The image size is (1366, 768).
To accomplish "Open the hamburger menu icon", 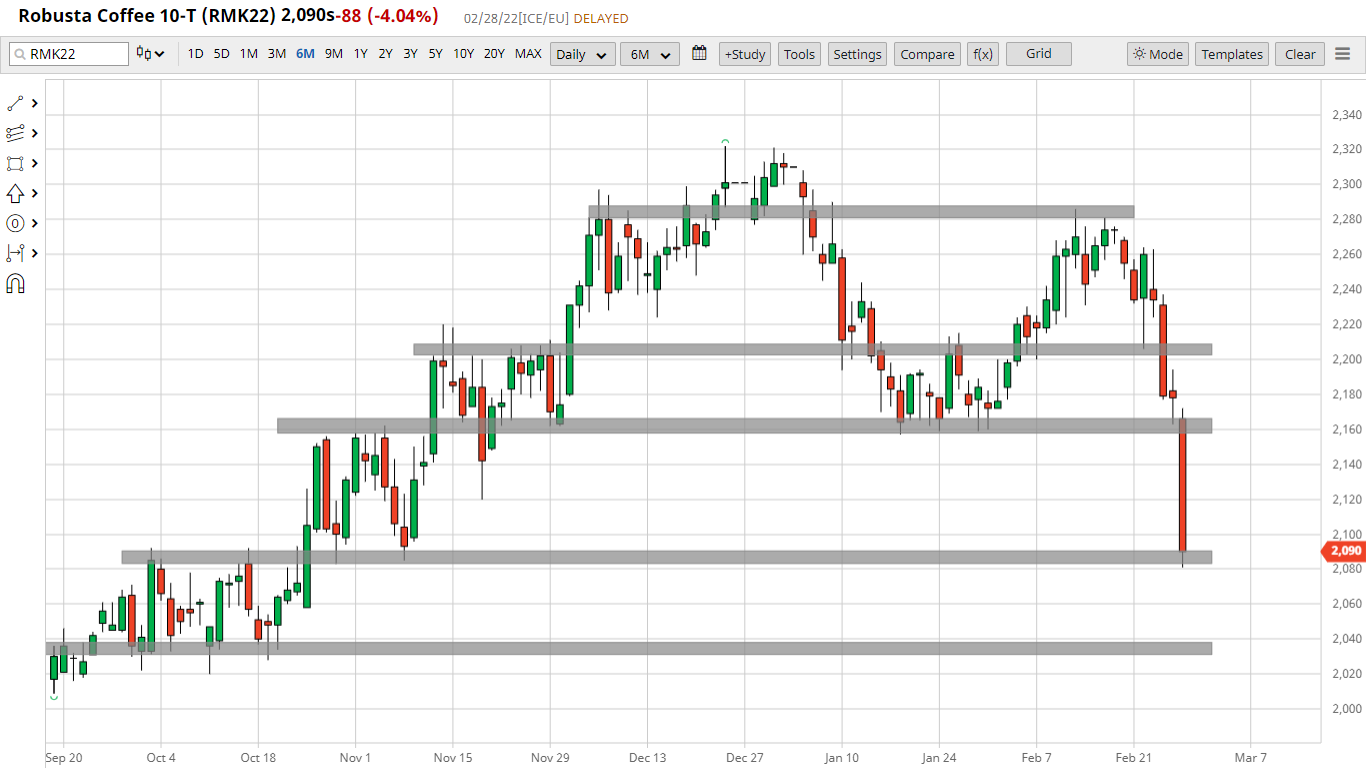I will 1342,54.
